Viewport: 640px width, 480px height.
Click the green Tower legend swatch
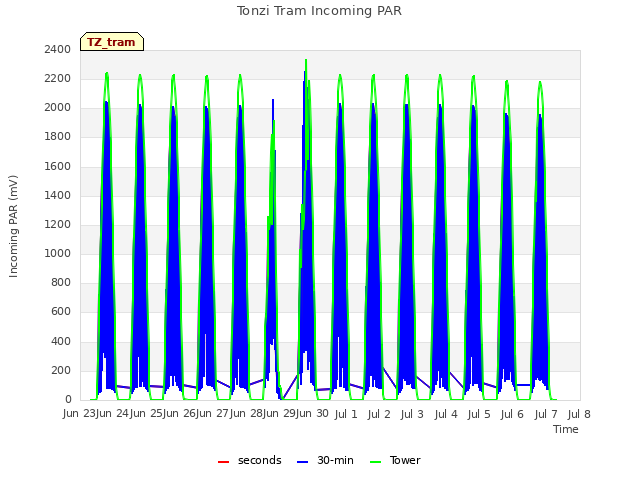tap(375, 462)
